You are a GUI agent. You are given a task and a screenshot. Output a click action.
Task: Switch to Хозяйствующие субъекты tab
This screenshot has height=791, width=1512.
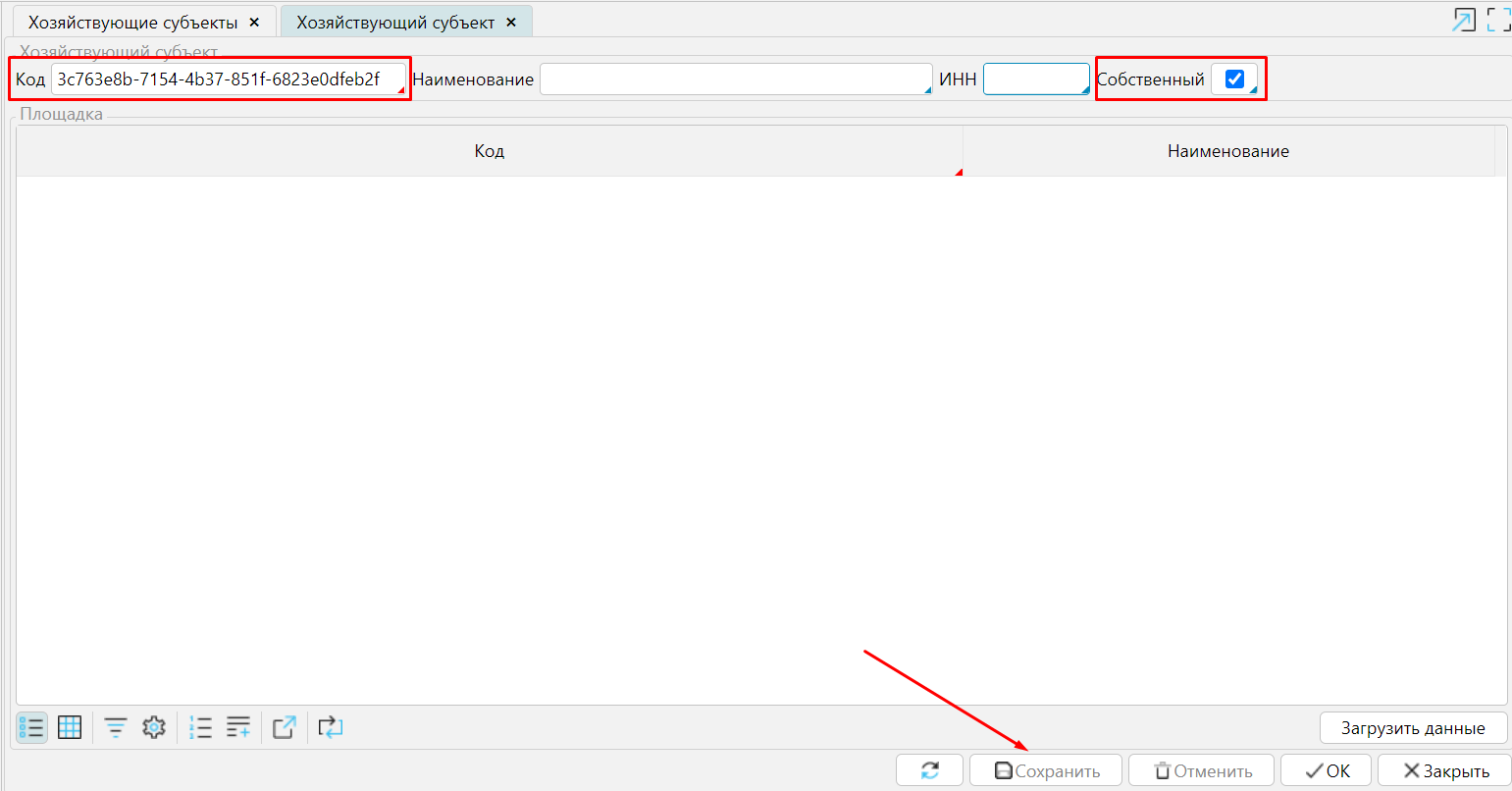click(x=132, y=23)
